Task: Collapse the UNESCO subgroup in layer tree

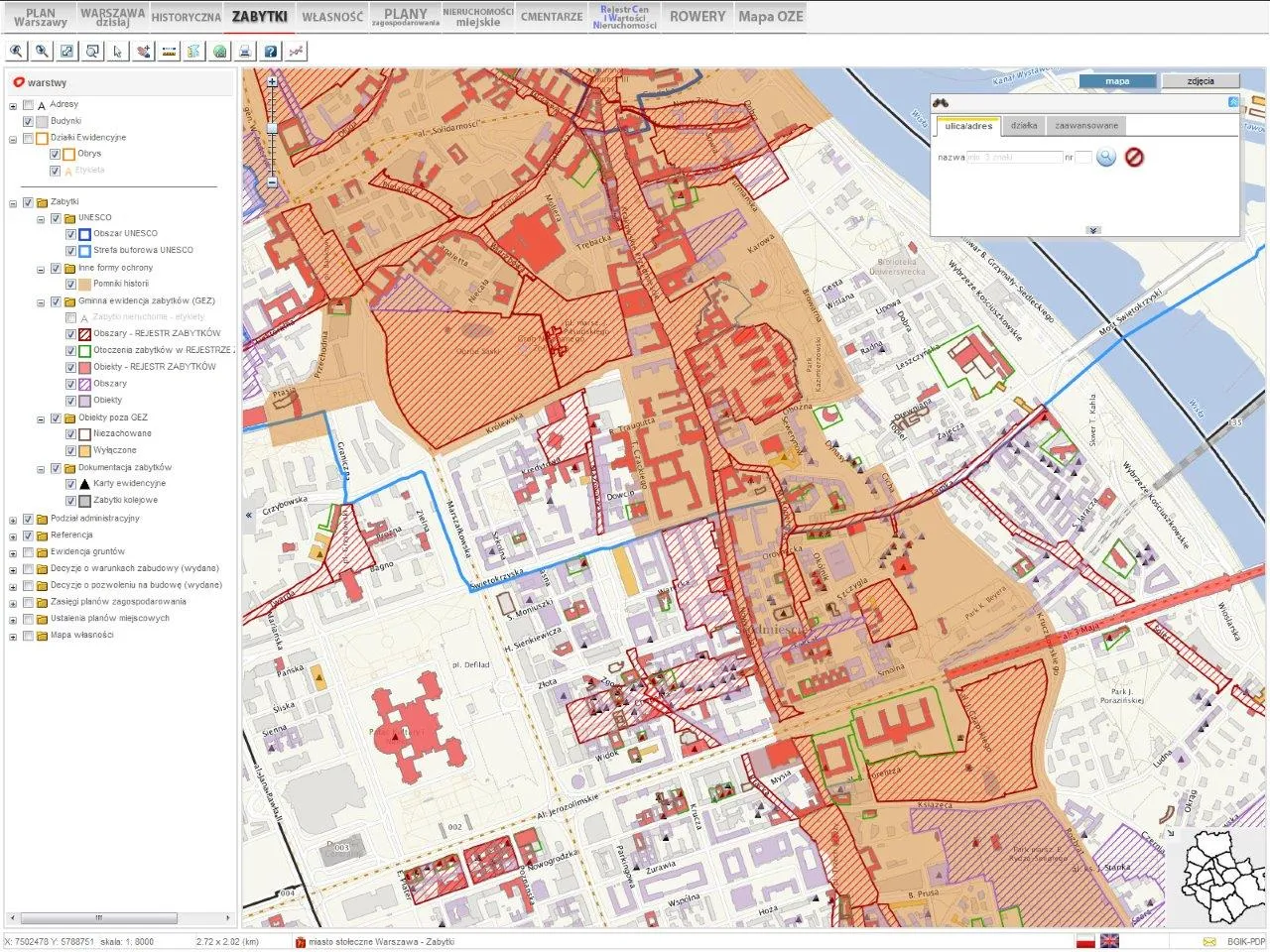Action: click(42, 219)
